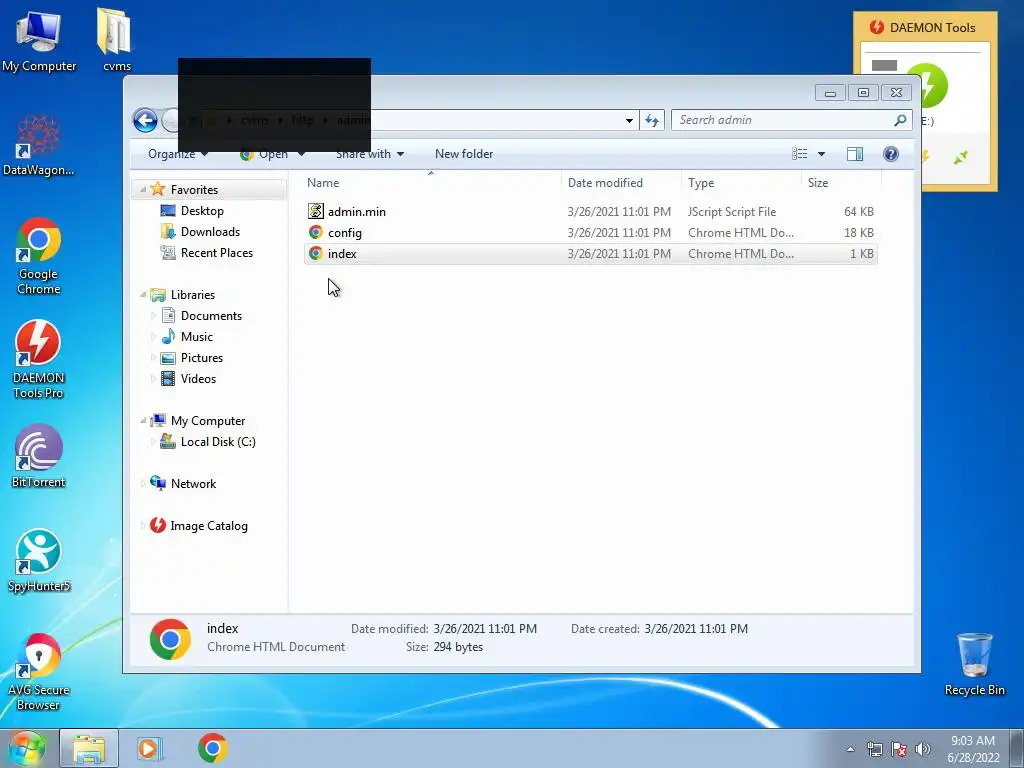
Task: Select the config file
Action: [590, 232]
